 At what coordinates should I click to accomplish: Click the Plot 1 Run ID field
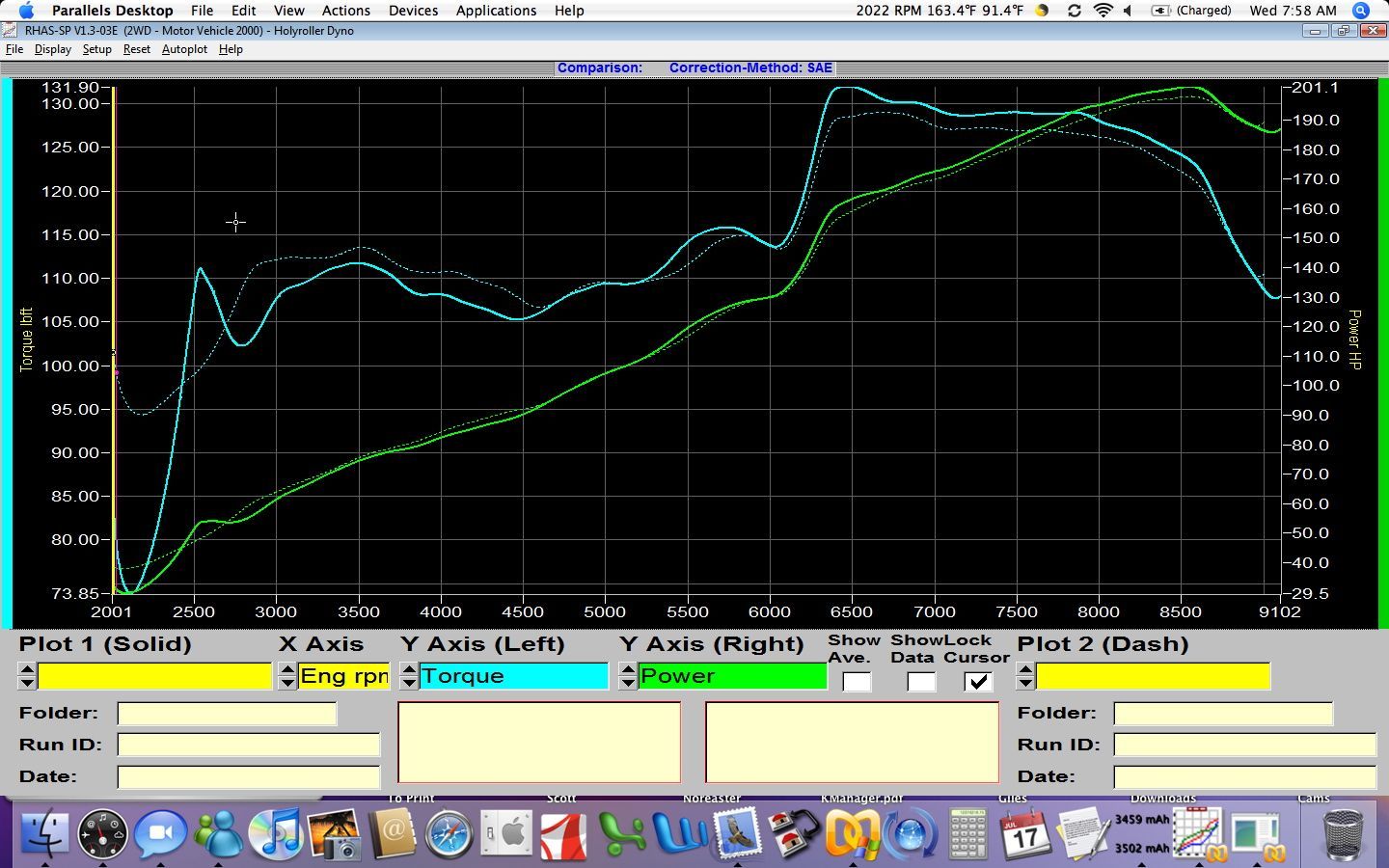click(248, 745)
